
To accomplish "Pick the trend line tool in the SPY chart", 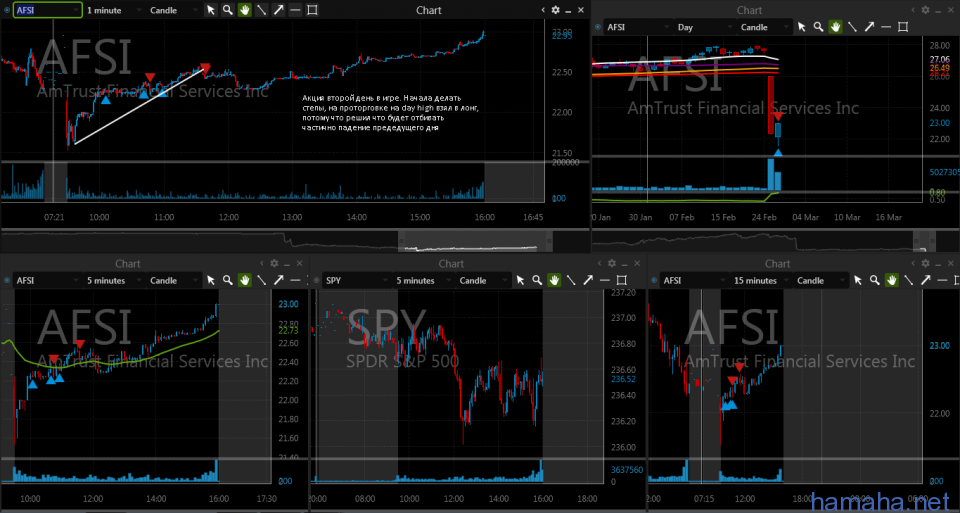I will click(571, 280).
